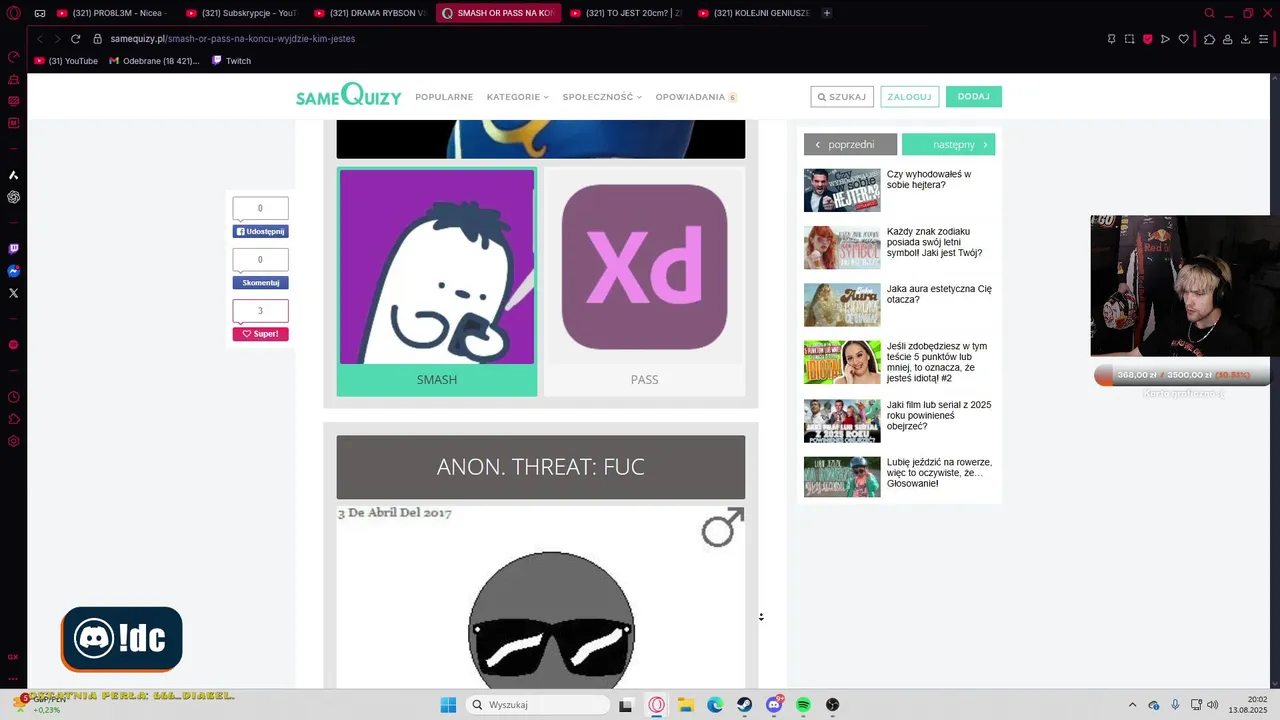This screenshot has width=1280, height=720.
Task: Open Gmail Odebrane bookmark
Action: 154,61
